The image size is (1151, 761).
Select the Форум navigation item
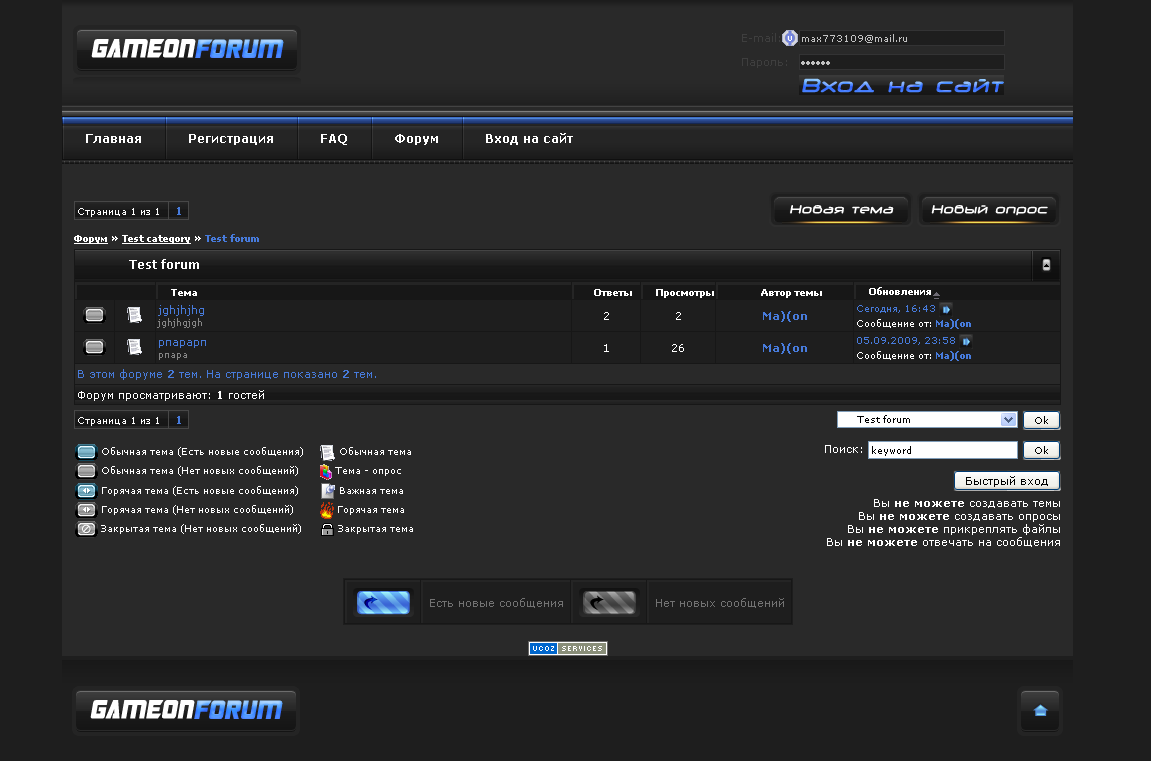[x=416, y=139]
